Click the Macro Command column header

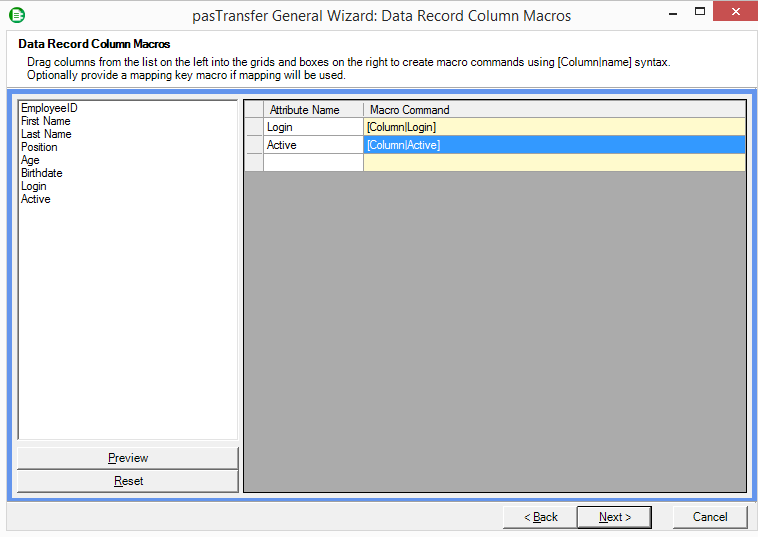point(554,110)
